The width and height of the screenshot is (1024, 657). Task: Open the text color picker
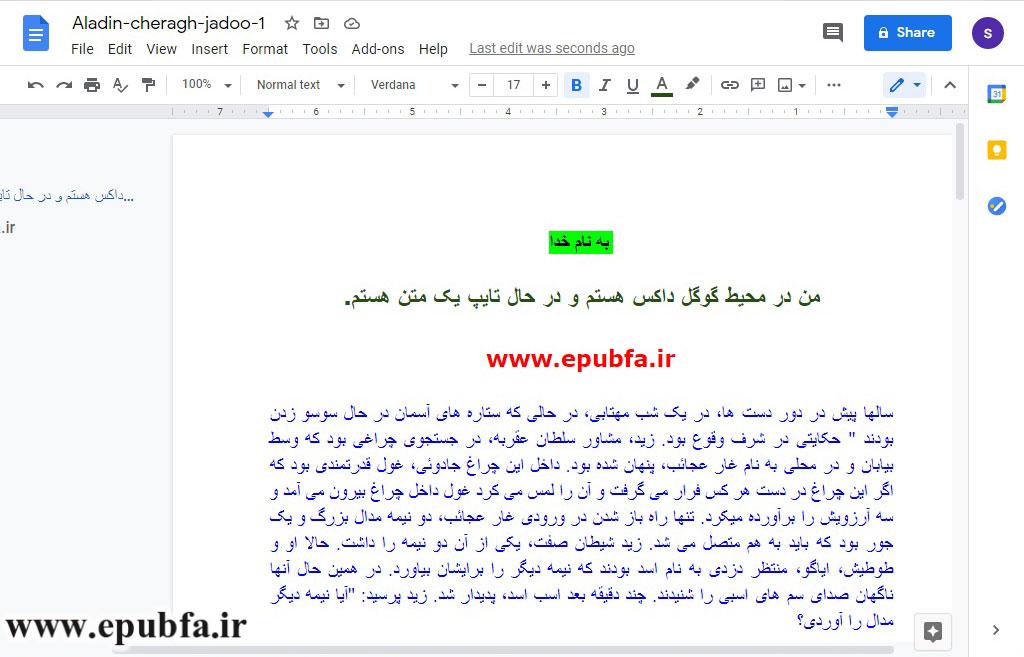click(x=662, y=85)
